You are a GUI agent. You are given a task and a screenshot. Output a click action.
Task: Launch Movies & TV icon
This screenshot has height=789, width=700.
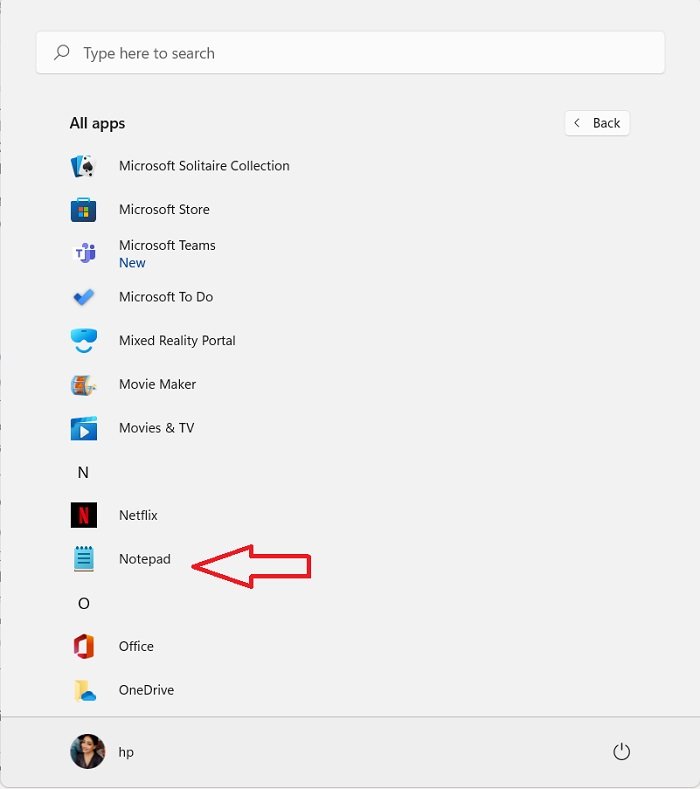tap(84, 429)
